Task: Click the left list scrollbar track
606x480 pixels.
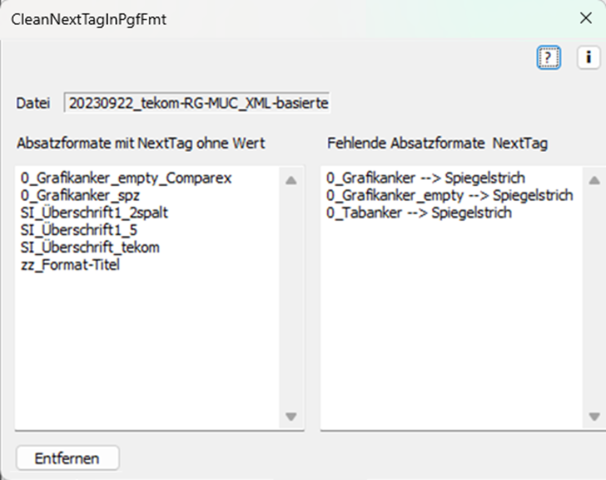Action: [291, 298]
